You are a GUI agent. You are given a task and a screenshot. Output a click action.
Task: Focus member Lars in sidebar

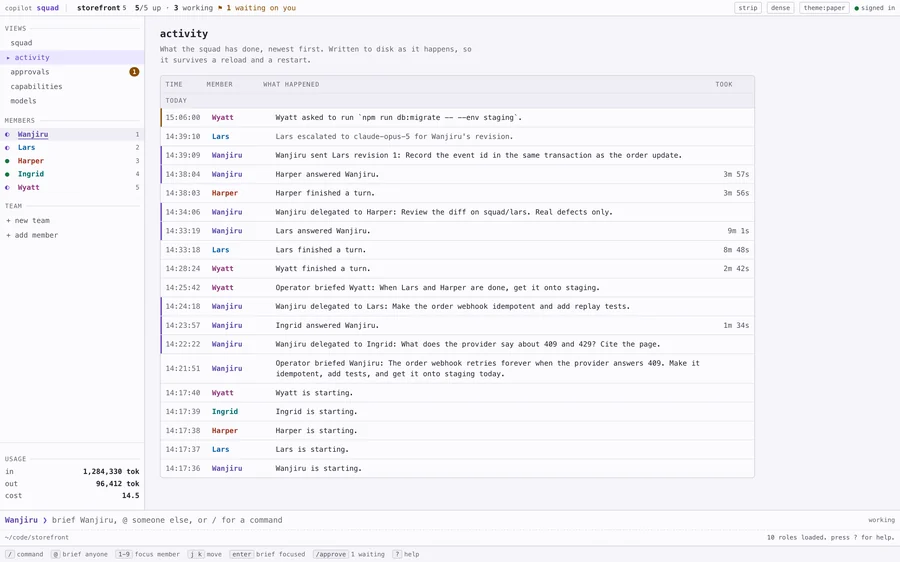click(x=72, y=148)
